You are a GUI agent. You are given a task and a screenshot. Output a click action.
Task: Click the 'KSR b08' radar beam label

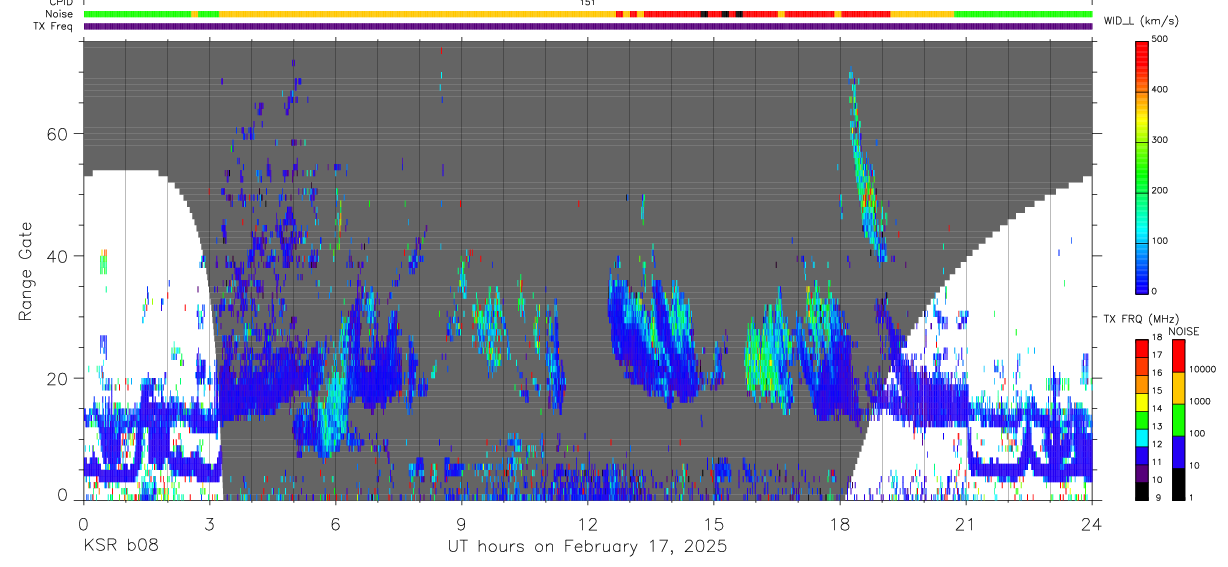pos(120,546)
